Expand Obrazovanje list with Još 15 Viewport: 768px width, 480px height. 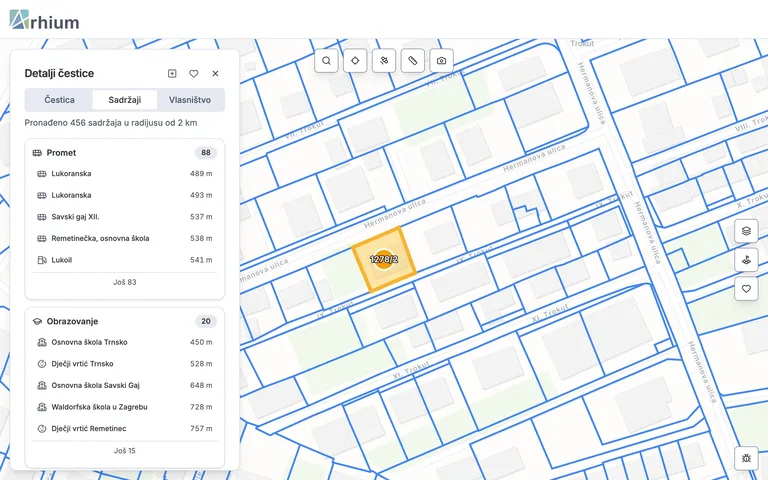[124, 451]
